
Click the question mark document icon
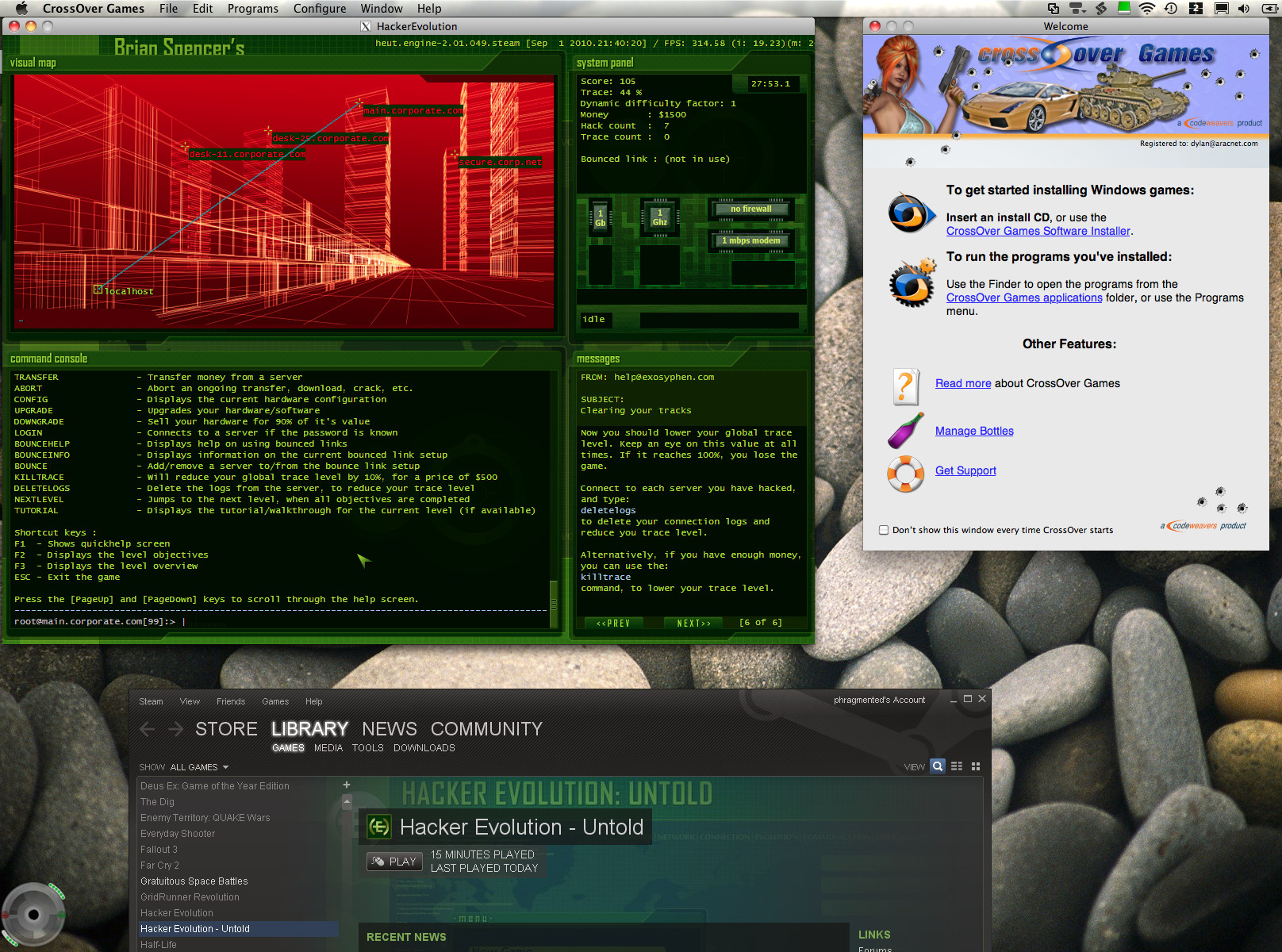click(x=906, y=387)
